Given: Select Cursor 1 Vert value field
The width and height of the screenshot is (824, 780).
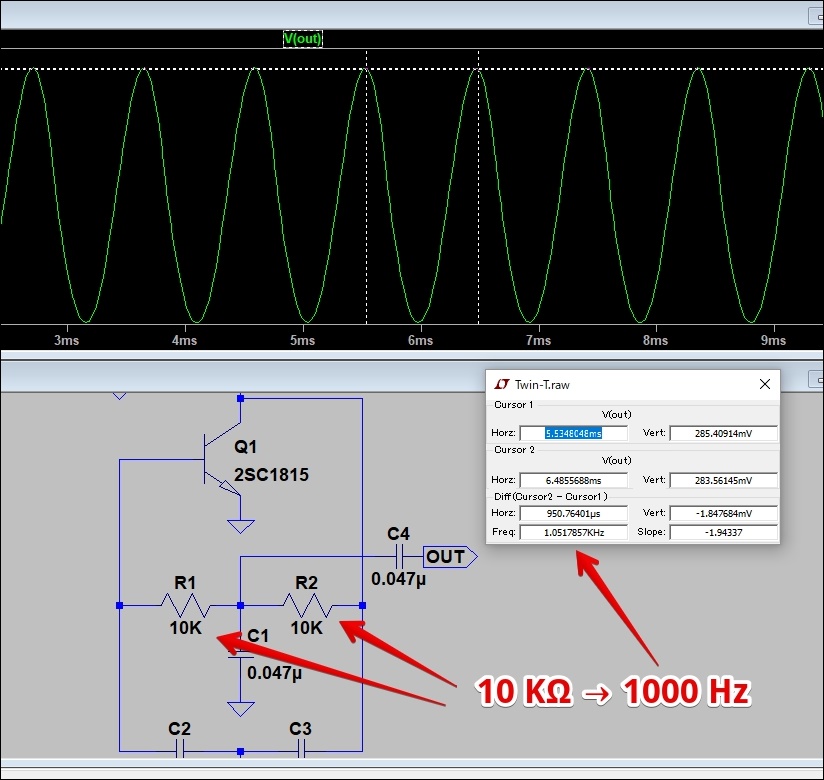Looking at the screenshot, I should coord(723,434).
